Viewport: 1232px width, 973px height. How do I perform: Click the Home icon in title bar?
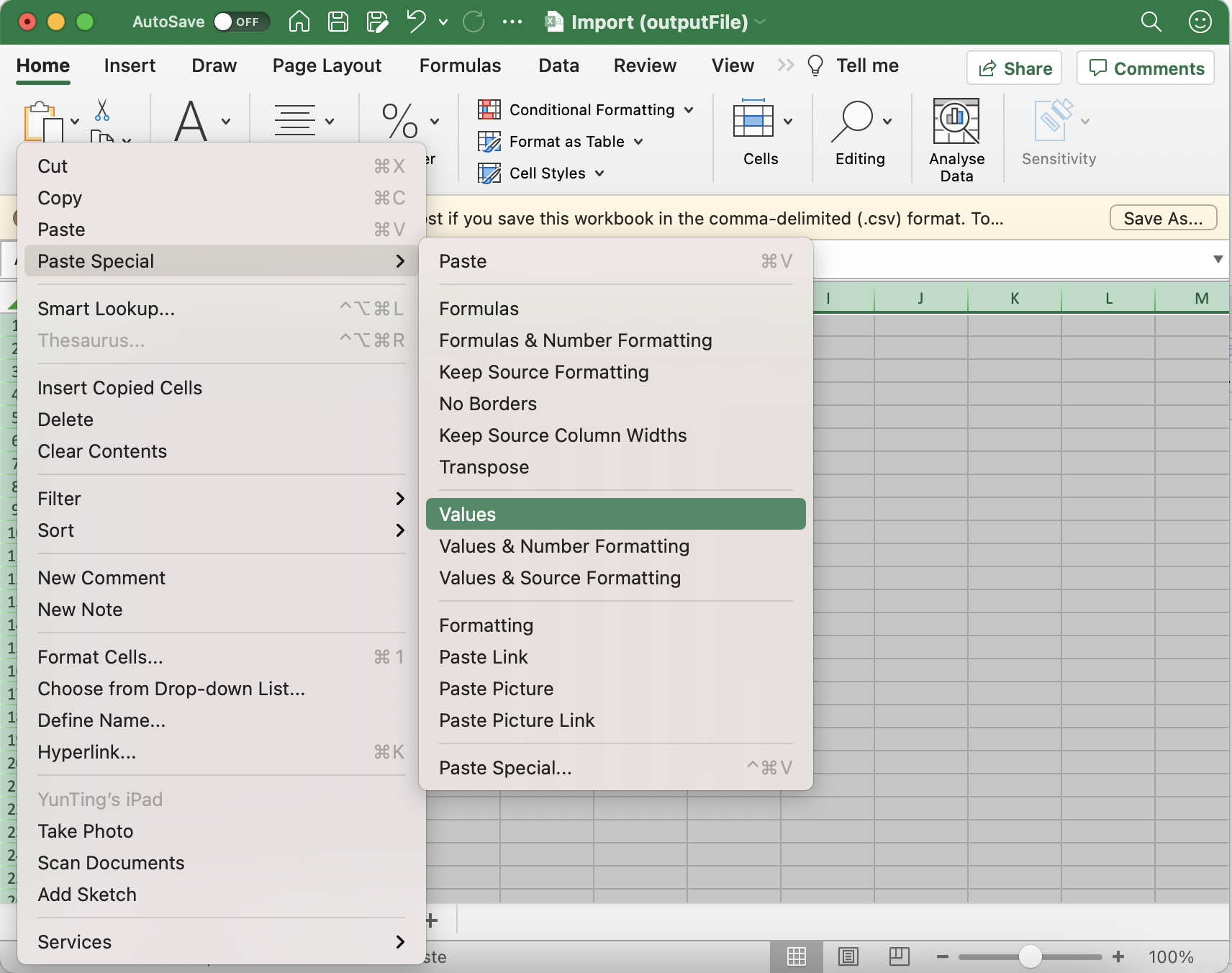[x=299, y=22]
